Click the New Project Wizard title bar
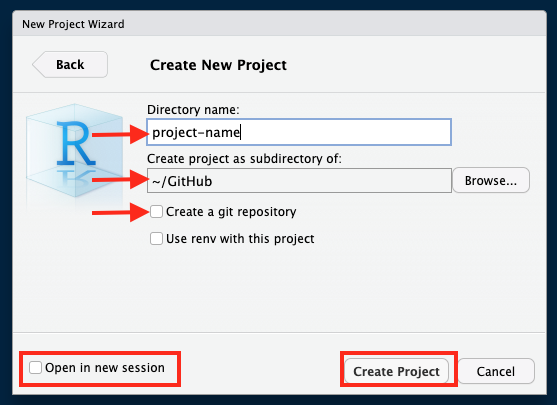 (x=279, y=23)
